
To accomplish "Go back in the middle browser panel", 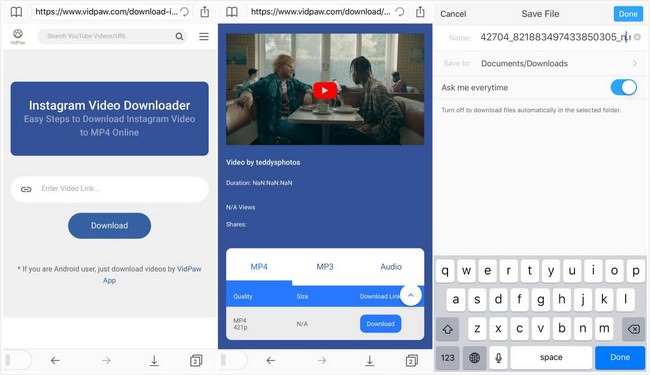I will pos(270,360).
